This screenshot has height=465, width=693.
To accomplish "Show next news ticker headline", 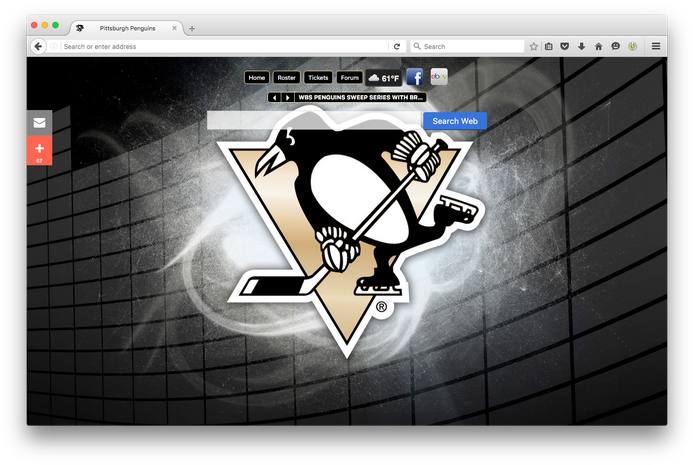I will pyautogui.click(x=287, y=97).
